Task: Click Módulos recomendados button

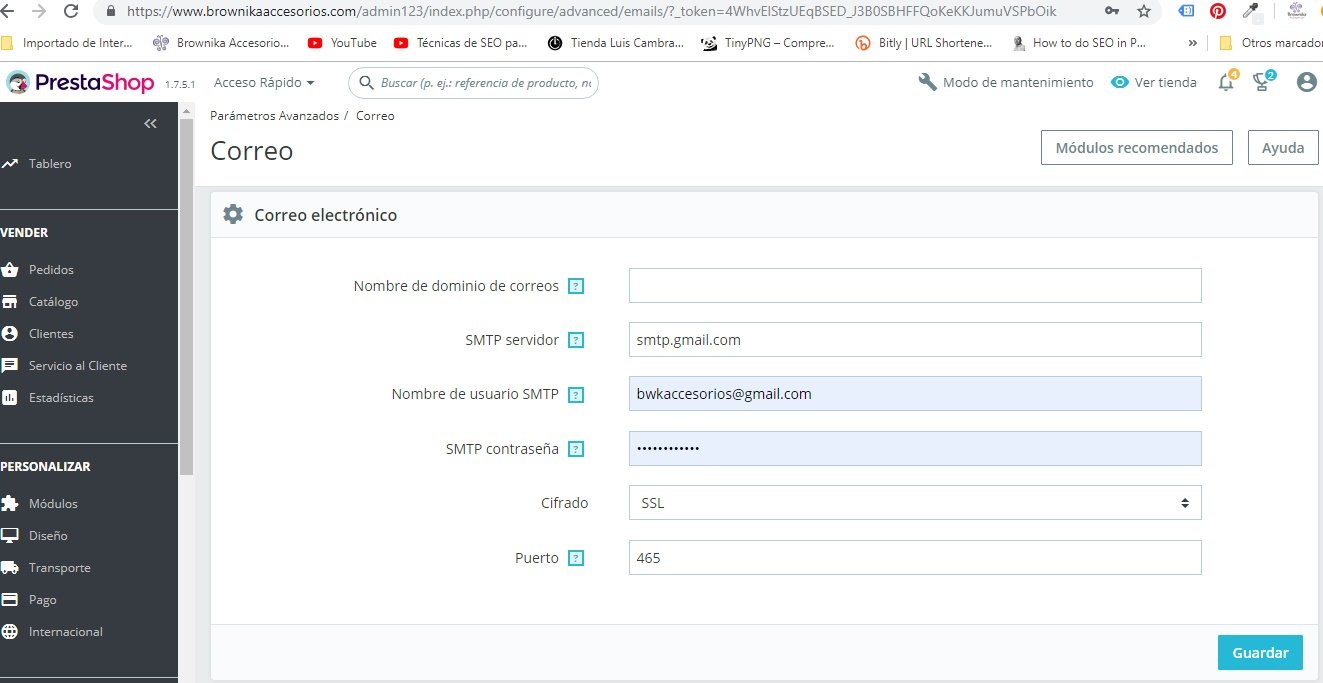Action: click(x=1137, y=147)
